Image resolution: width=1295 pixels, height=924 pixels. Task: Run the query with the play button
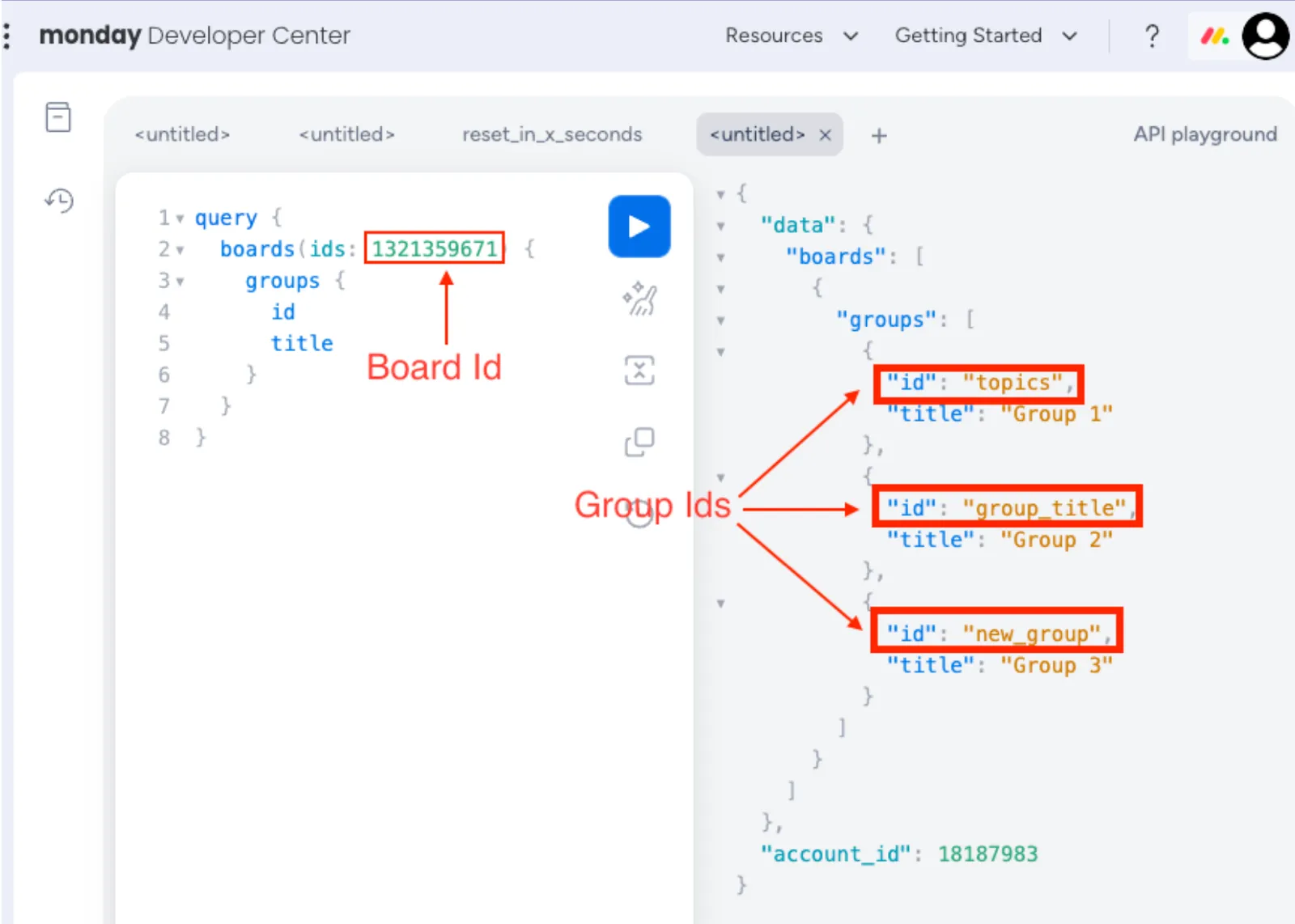point(639,227)
